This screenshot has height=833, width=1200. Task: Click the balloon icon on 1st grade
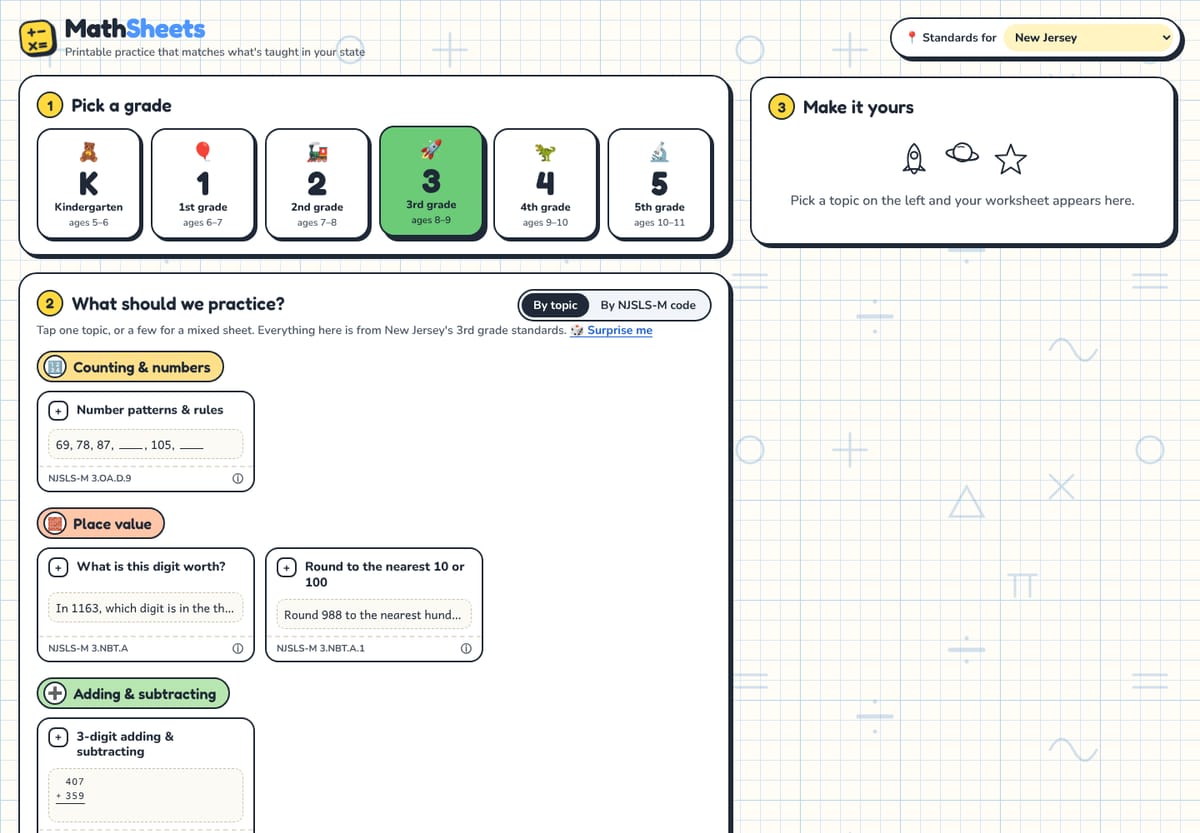point(203,152)
